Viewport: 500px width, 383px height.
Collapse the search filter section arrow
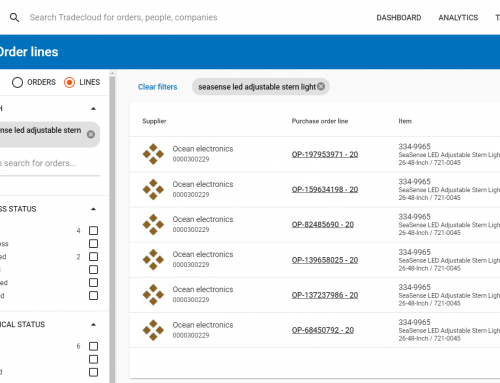(93, 109)
